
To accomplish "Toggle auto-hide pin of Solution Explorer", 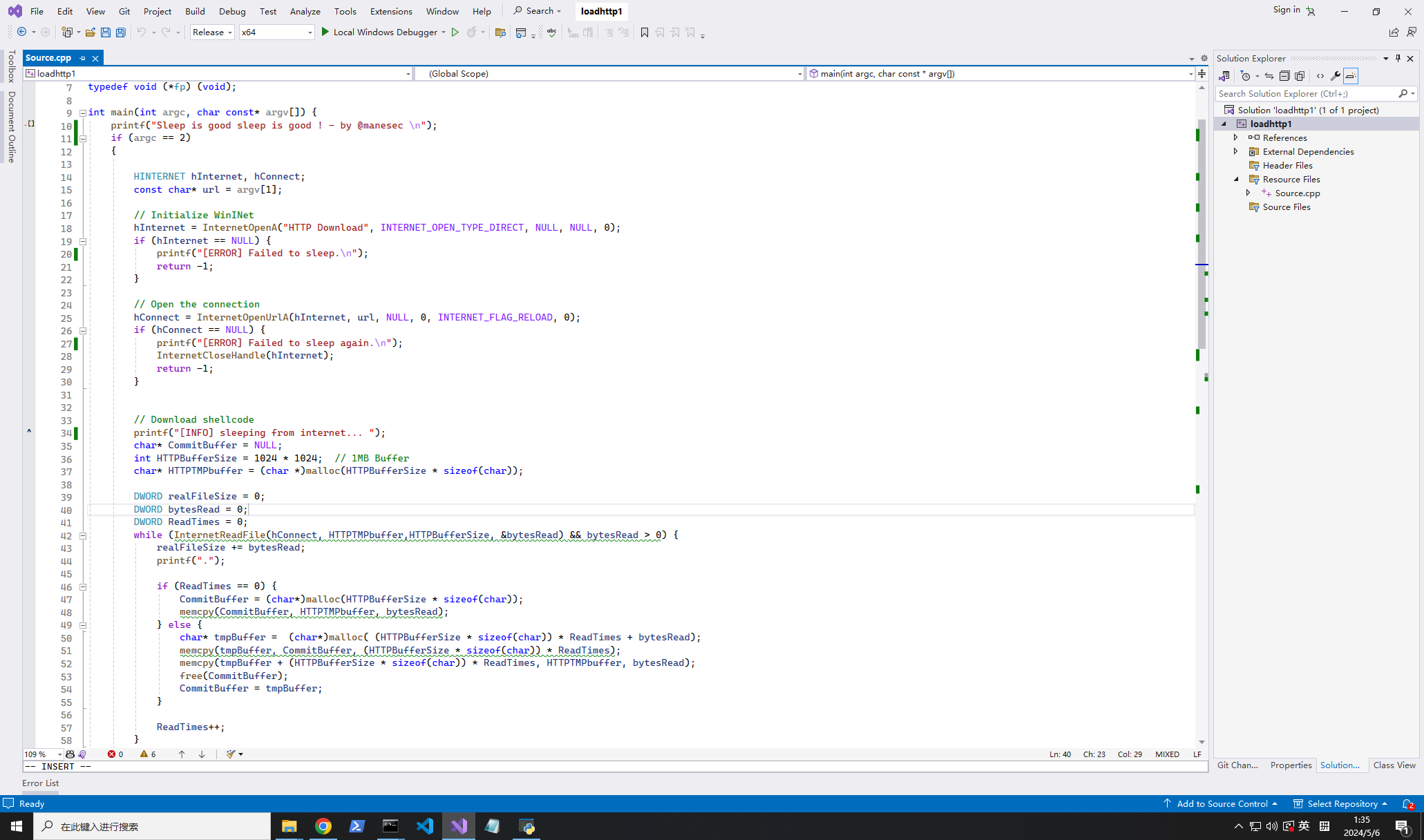I will (1398, 58).
